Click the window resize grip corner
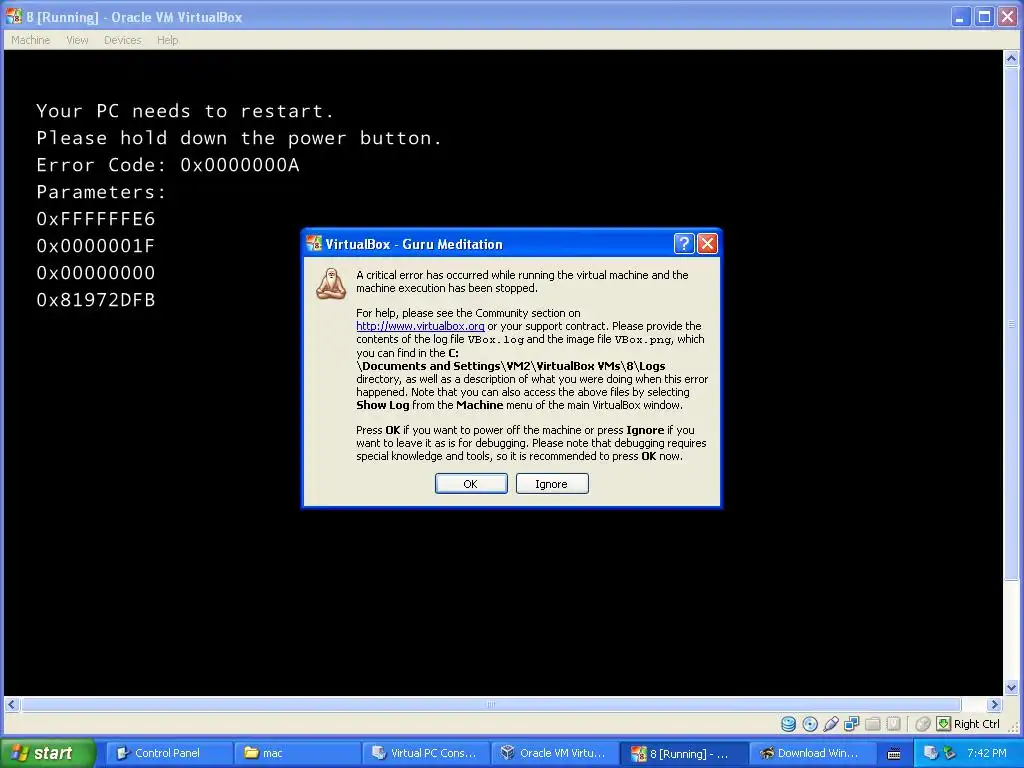Screen dimensions: 1024x768 pos(1013,726)
